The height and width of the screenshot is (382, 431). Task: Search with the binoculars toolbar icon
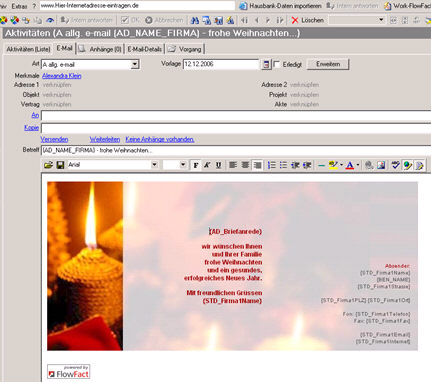click(x=195, y=20)
